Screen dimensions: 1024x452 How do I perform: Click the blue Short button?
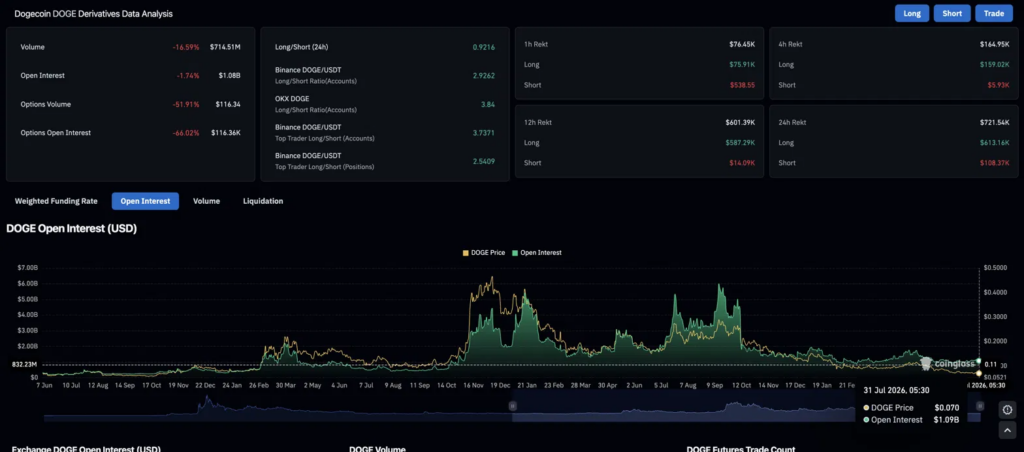pos(952,13)
